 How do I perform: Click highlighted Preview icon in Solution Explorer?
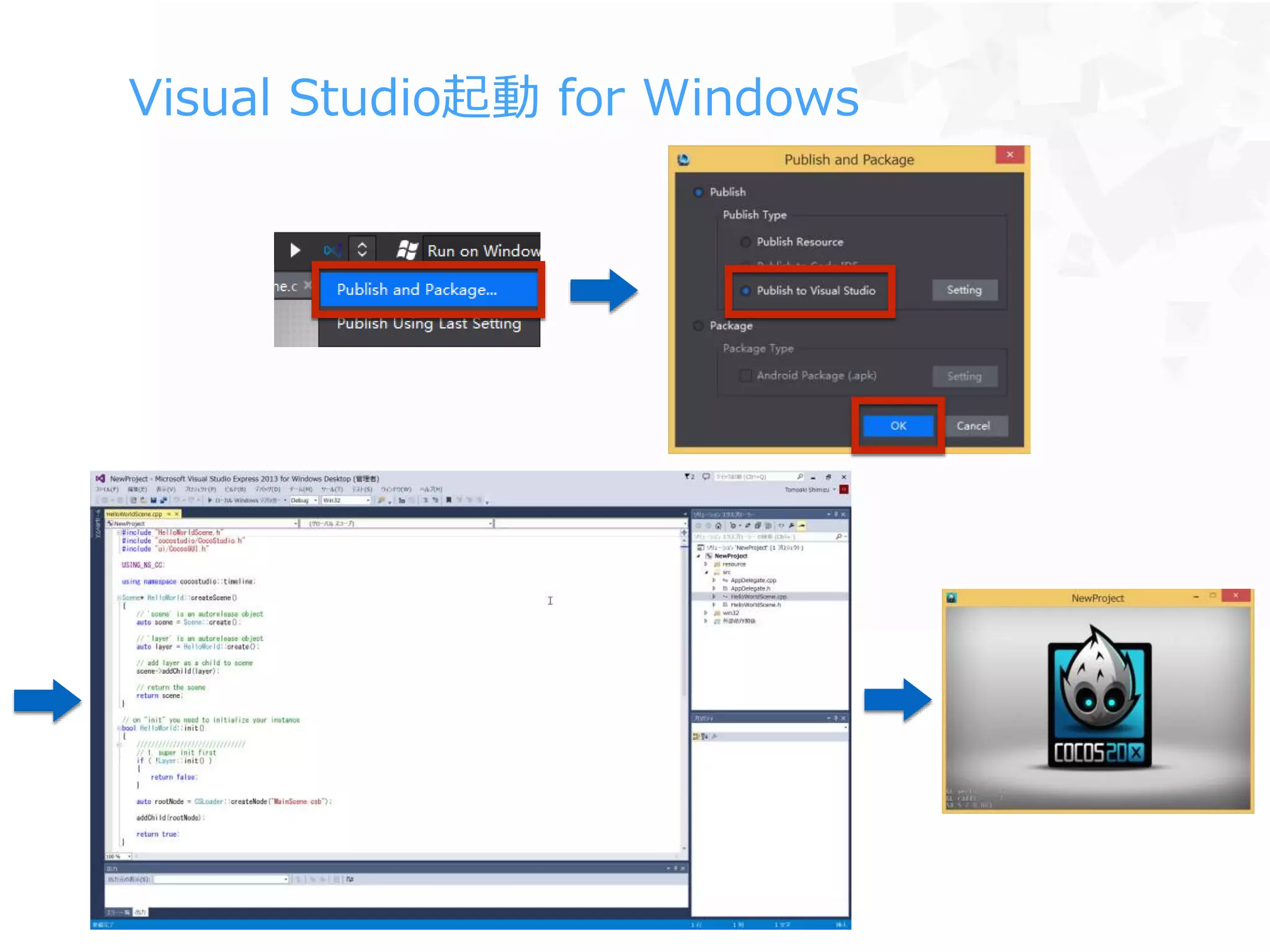[802, 526]
